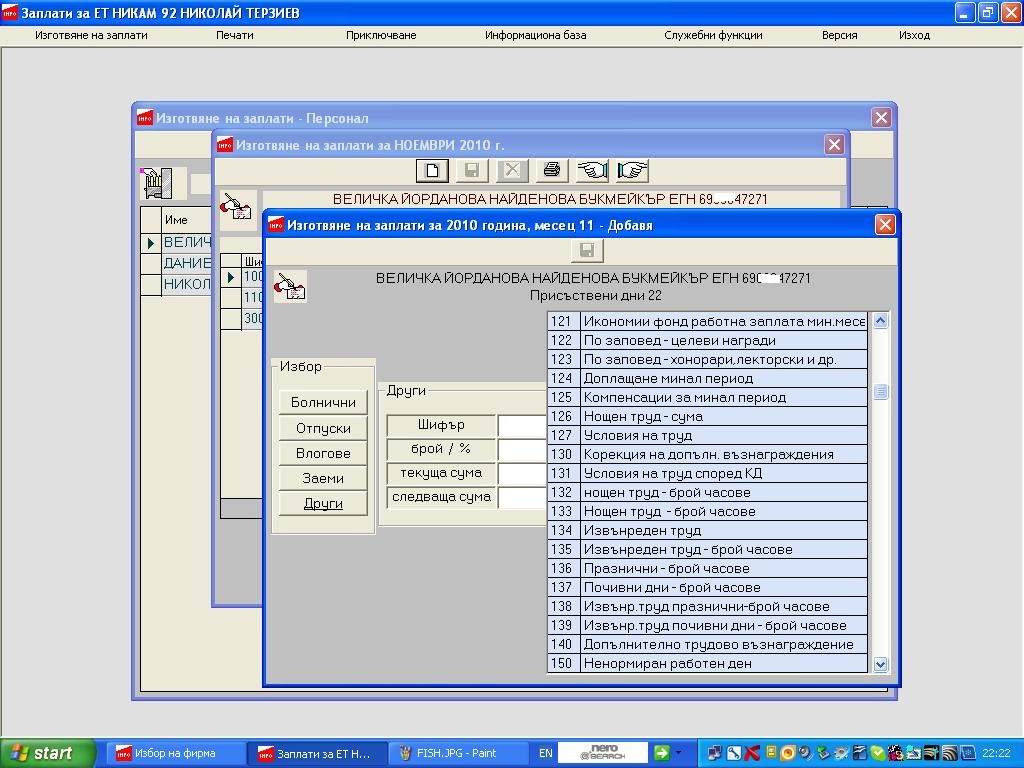The height and width of the screenshot is (768, 1024).
Task: Click the pen-and-envelope icon in НОЕМВРИ 2010 window
Action: pos(237,209)
